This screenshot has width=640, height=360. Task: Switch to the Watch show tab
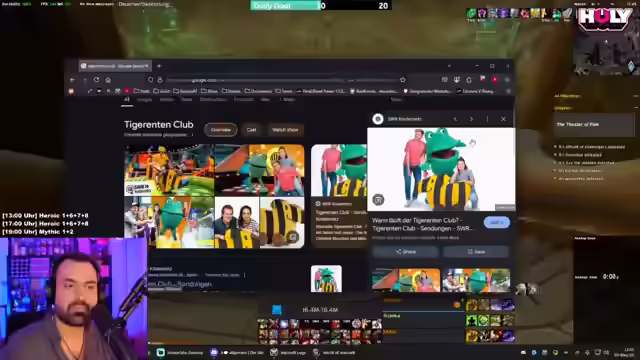(285, 130)
